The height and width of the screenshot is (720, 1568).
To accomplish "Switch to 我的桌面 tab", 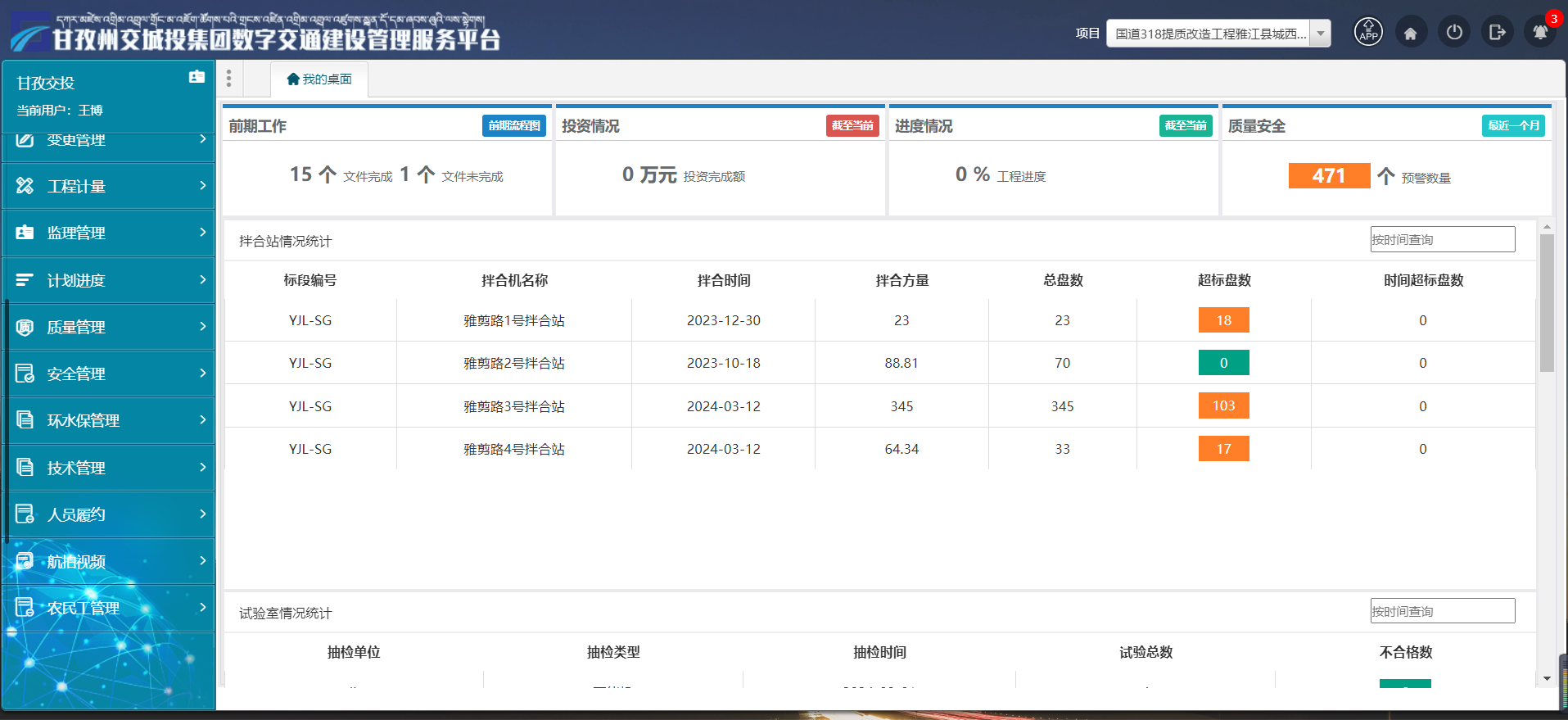I will coord(319,79).
